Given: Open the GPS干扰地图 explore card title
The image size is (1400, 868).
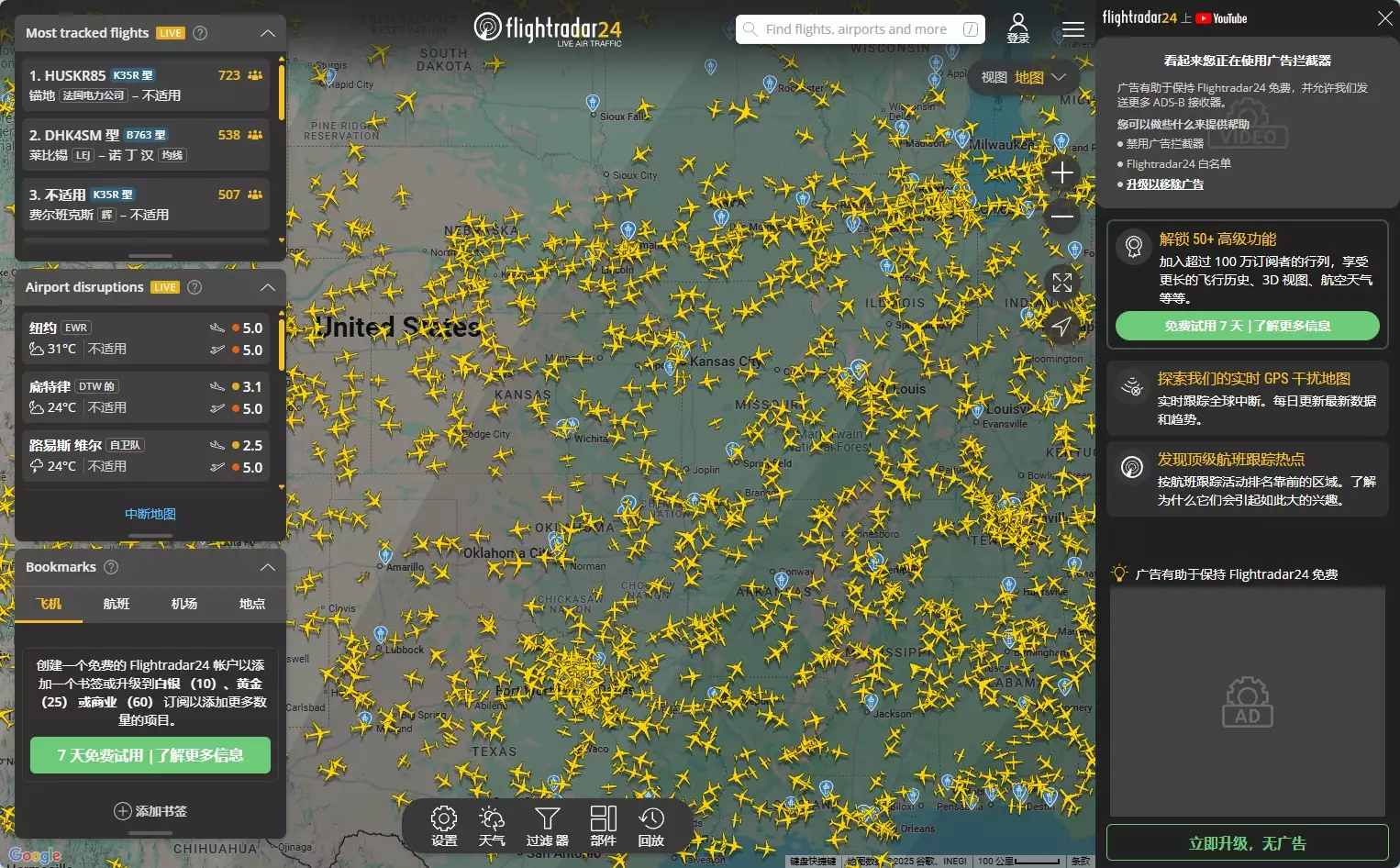Looking at the screenshot, I should pyautogui.click(x=1253, y=378).
